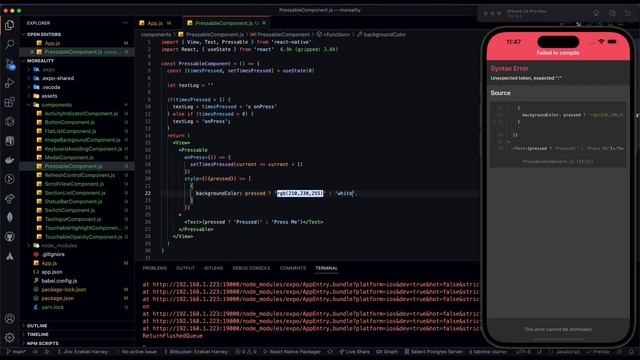
Task: Switch to the Problems panel tab
Action: [x=155, y=268]
